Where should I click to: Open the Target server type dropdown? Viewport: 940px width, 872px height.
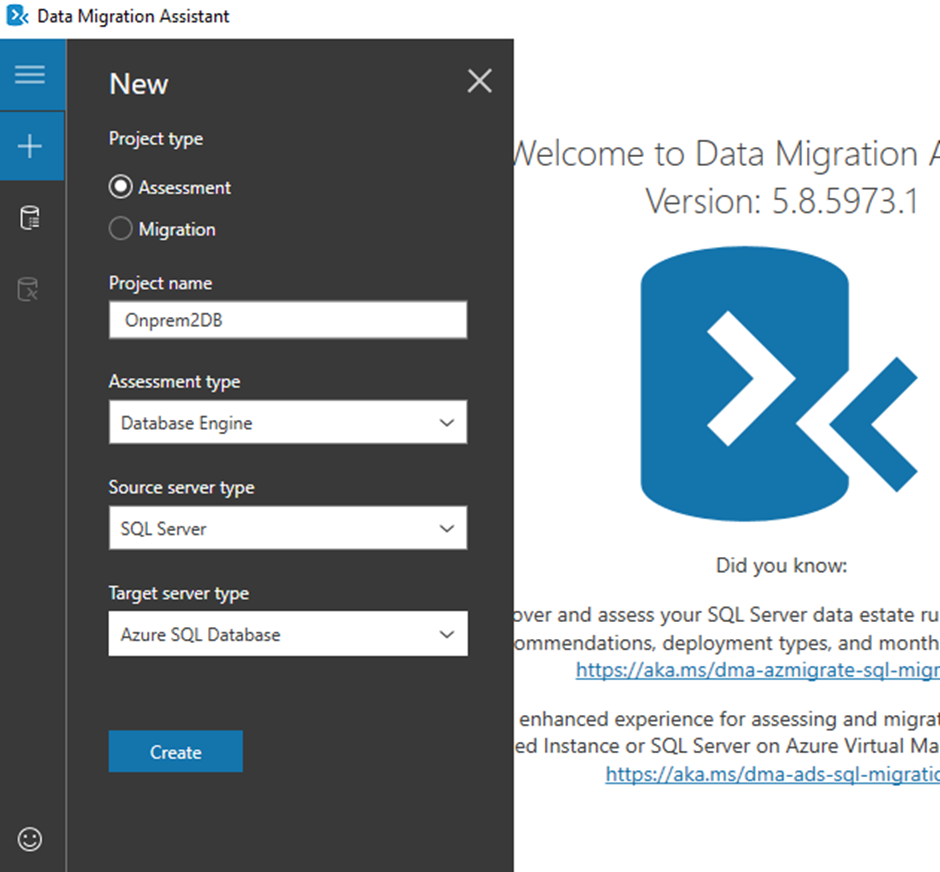[288, 633]
